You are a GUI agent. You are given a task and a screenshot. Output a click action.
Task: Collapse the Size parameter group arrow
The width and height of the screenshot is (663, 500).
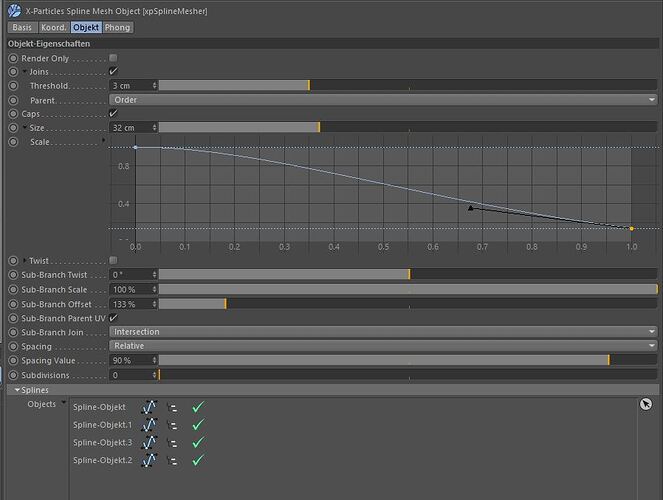point(25,127)
